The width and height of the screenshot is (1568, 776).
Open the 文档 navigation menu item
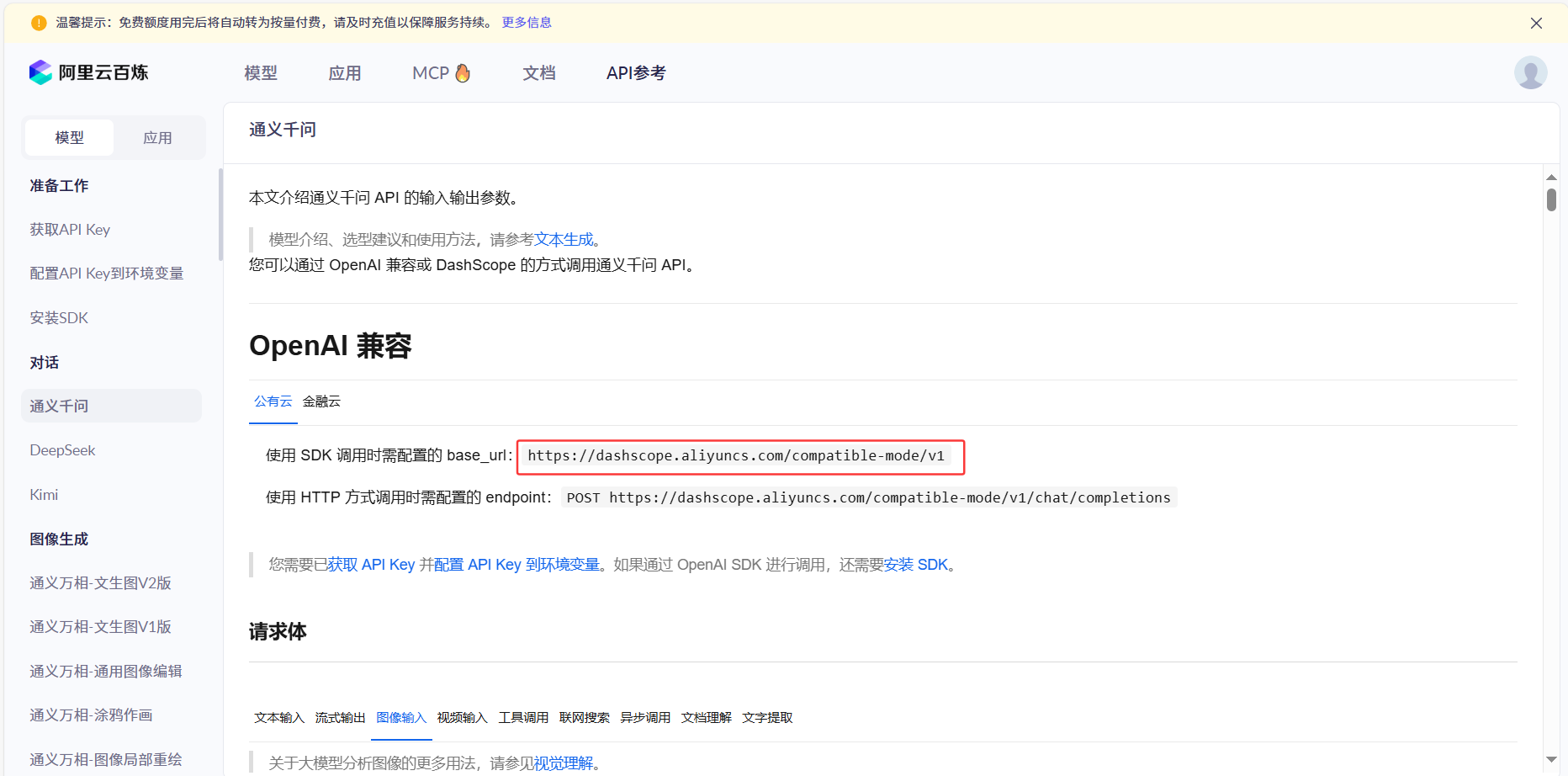pyautogui.click(x=539, y=73)
